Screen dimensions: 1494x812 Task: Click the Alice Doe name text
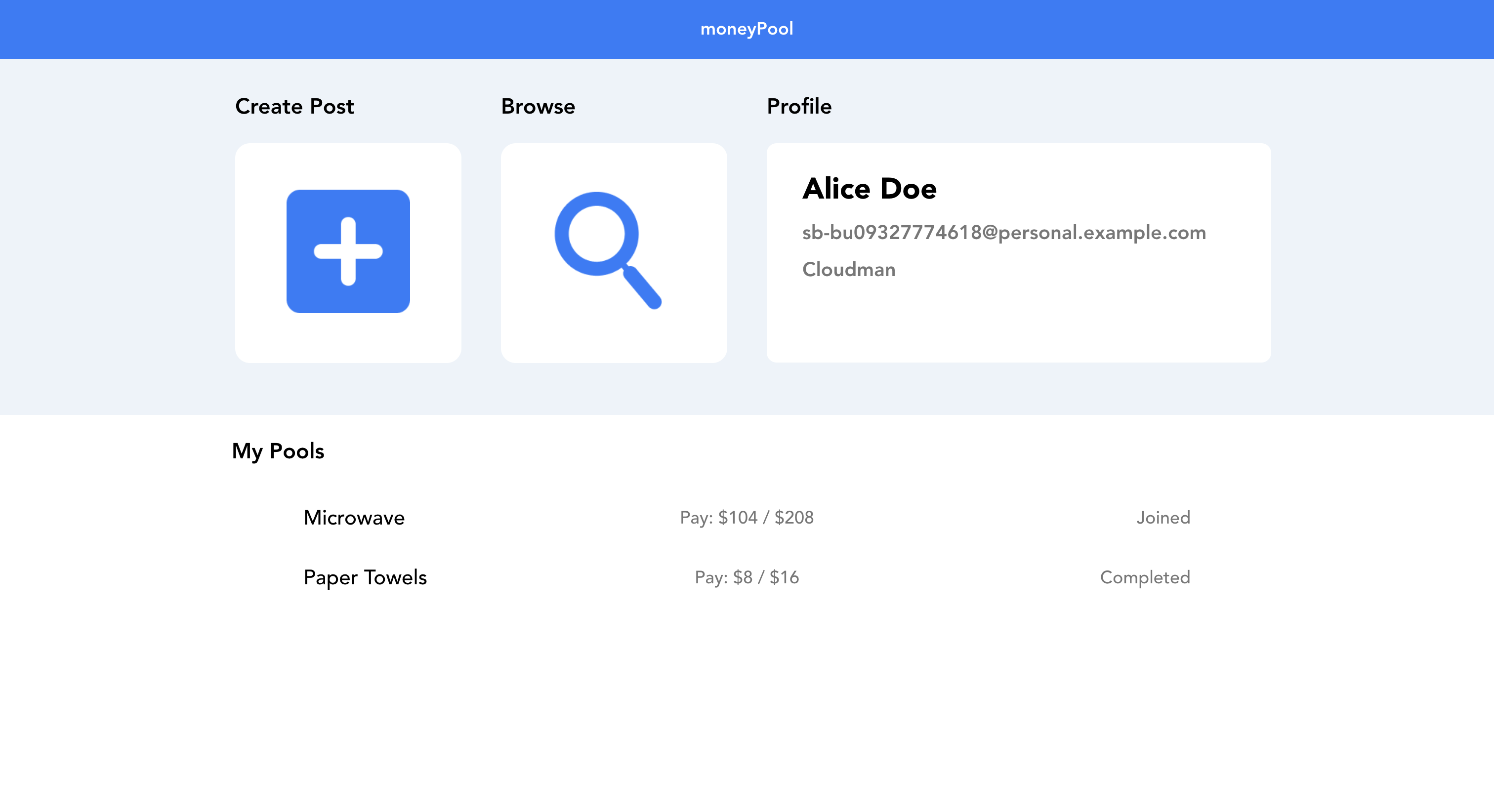tap(869, 189)
